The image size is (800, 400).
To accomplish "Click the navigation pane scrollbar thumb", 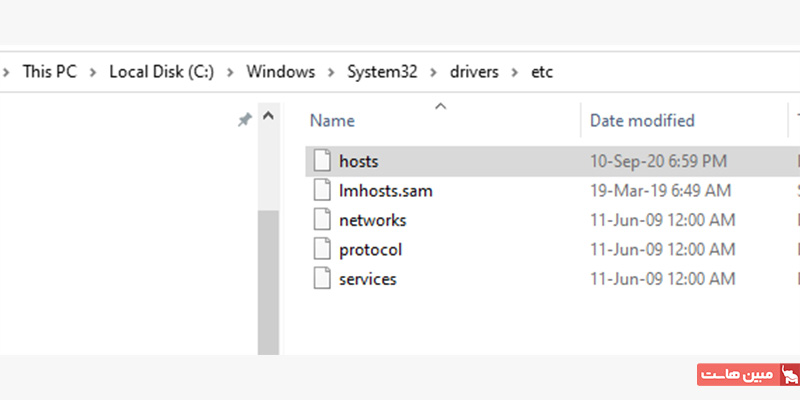I will click(x=268, y=280).
